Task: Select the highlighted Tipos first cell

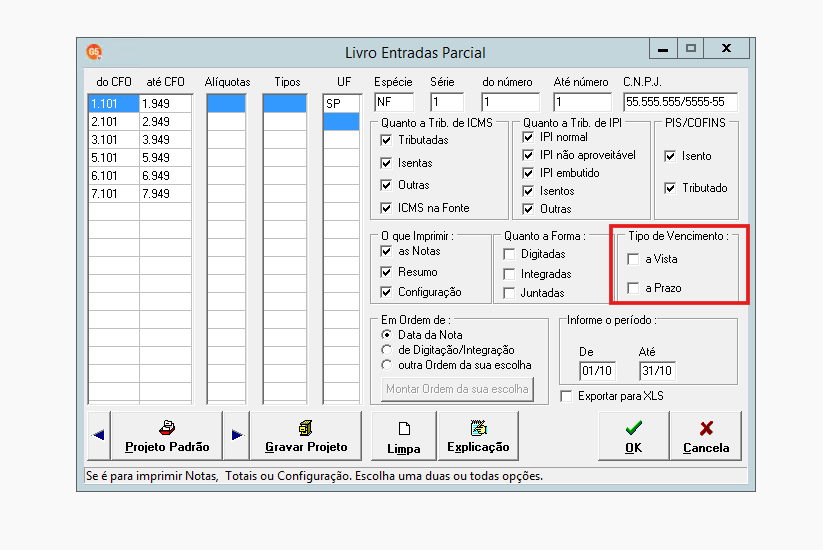Action: [284, 103]
